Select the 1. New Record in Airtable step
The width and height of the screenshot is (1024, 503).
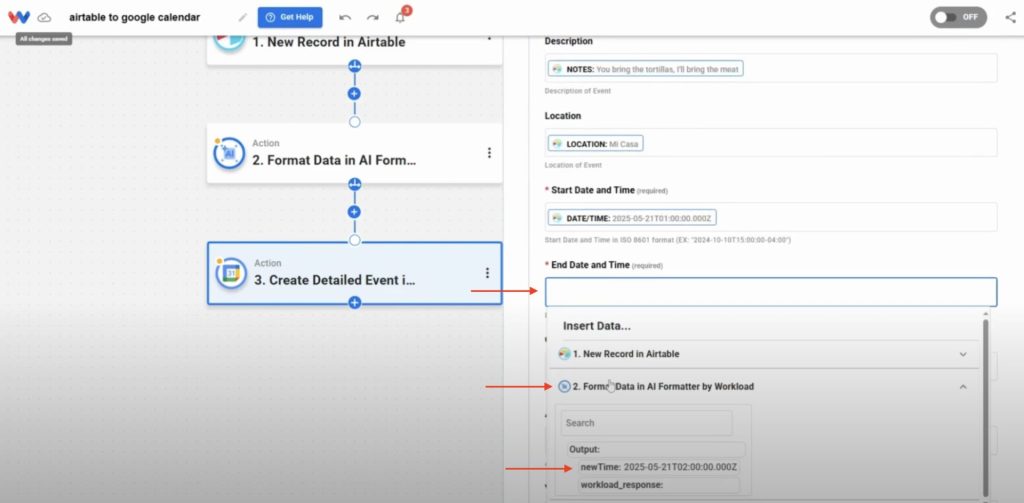(355, 49)
